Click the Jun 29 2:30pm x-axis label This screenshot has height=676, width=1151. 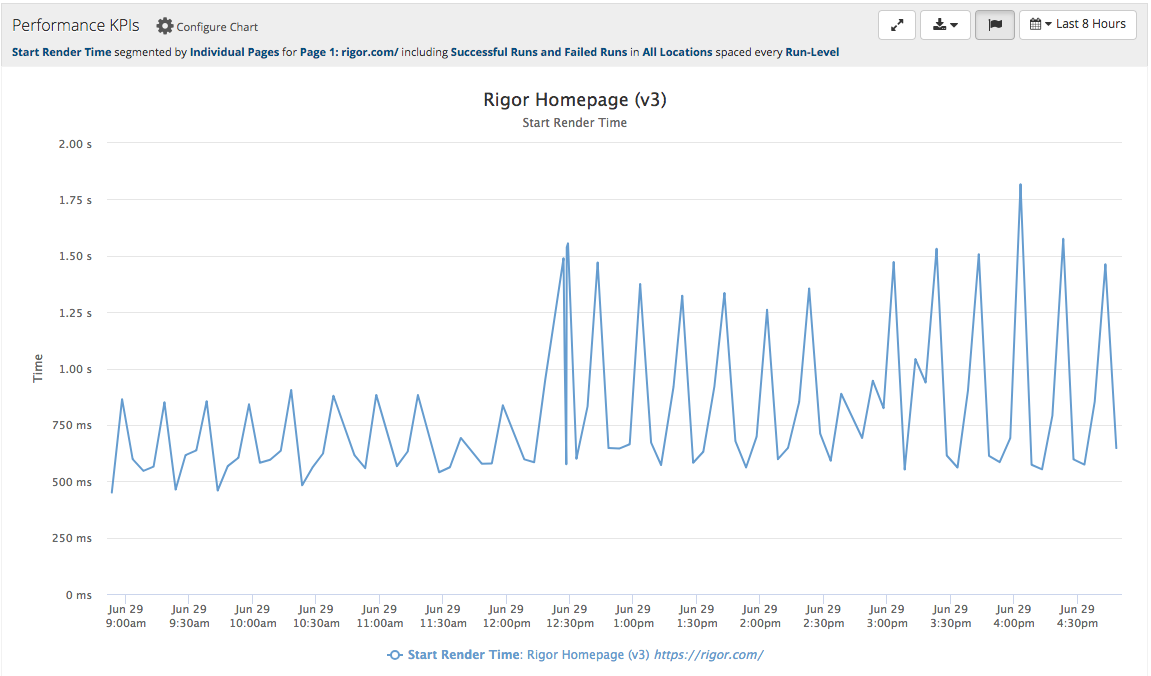click(x=824, y=616)
